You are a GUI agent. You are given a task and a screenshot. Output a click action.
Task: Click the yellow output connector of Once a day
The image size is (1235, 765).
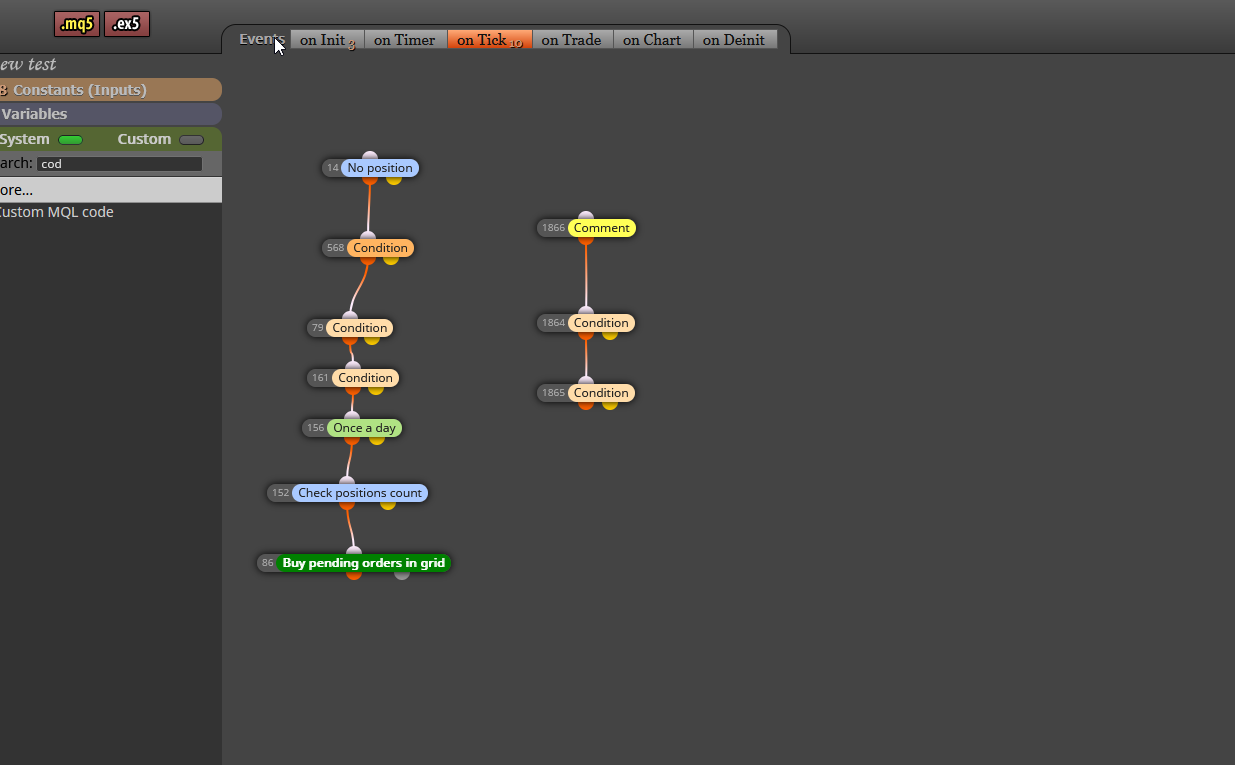377,440
